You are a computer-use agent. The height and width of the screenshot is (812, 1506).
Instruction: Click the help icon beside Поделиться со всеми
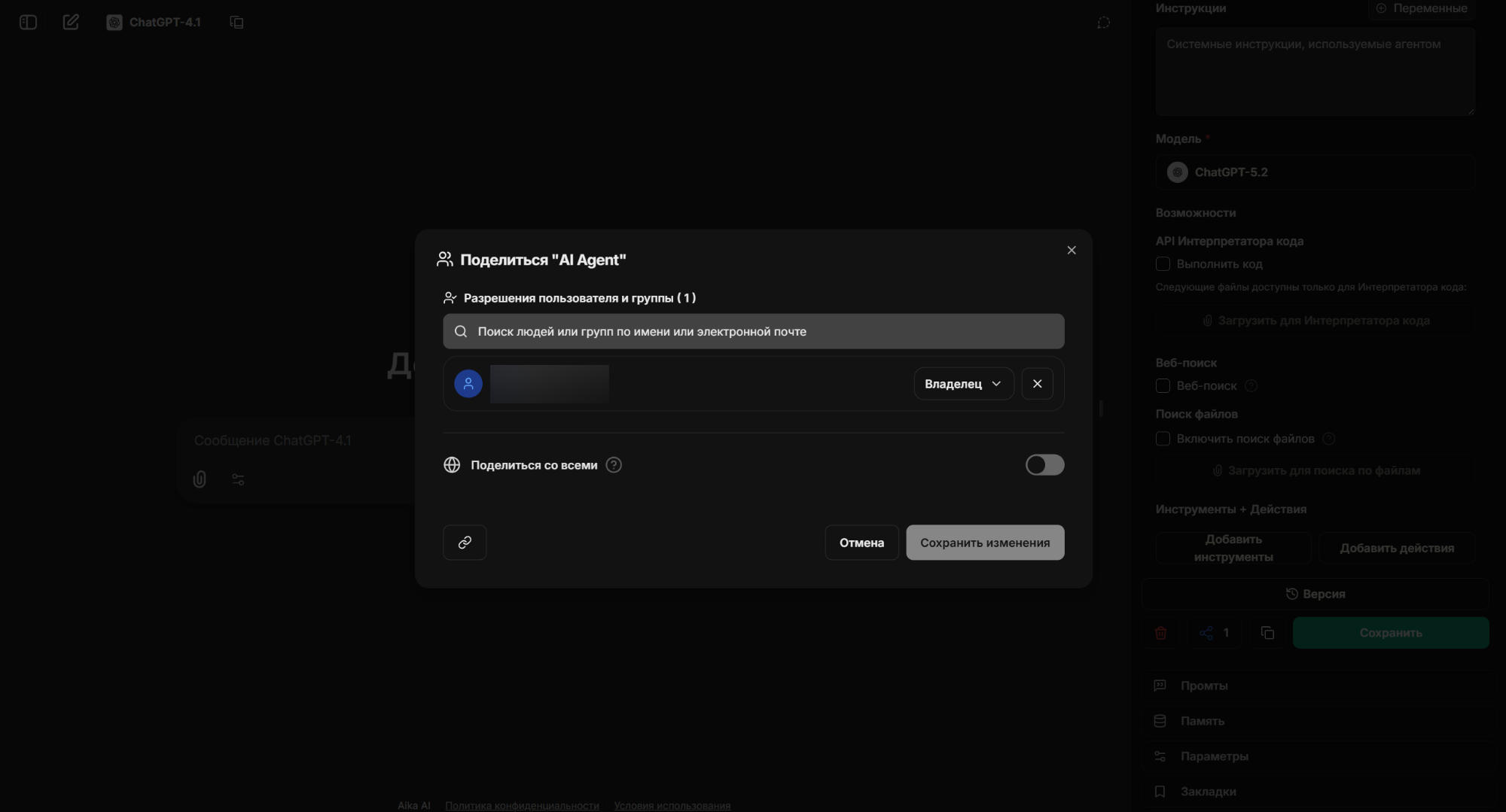click(x=614, y=465)
